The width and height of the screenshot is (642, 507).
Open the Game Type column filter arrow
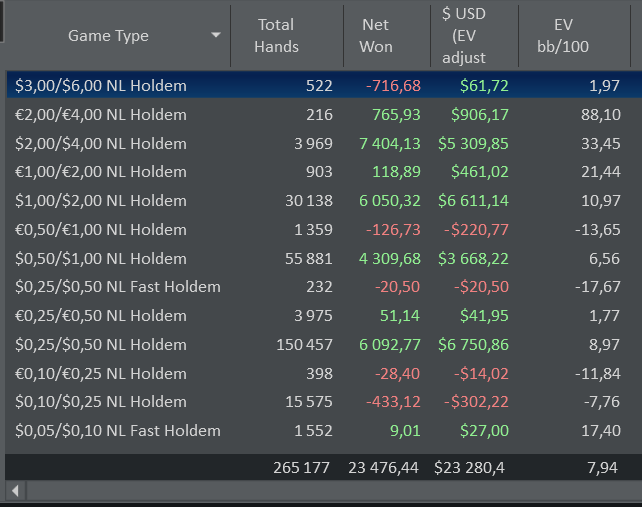pyautogui.click(x=216, y=35)
